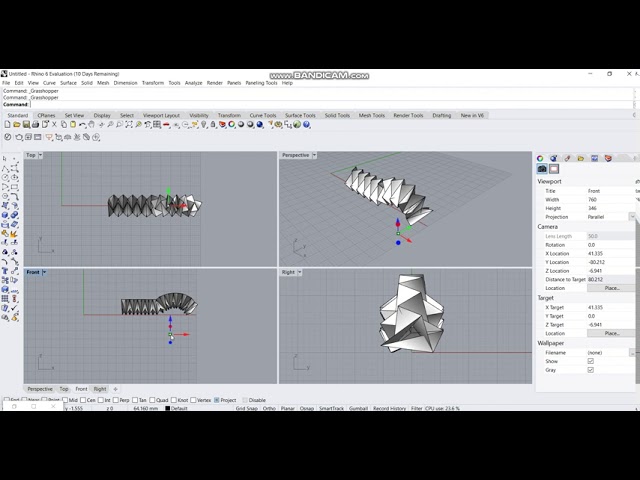Click the light bulb Hide objects icon
Screen dimensions: 640x480
tap(203, 124)
